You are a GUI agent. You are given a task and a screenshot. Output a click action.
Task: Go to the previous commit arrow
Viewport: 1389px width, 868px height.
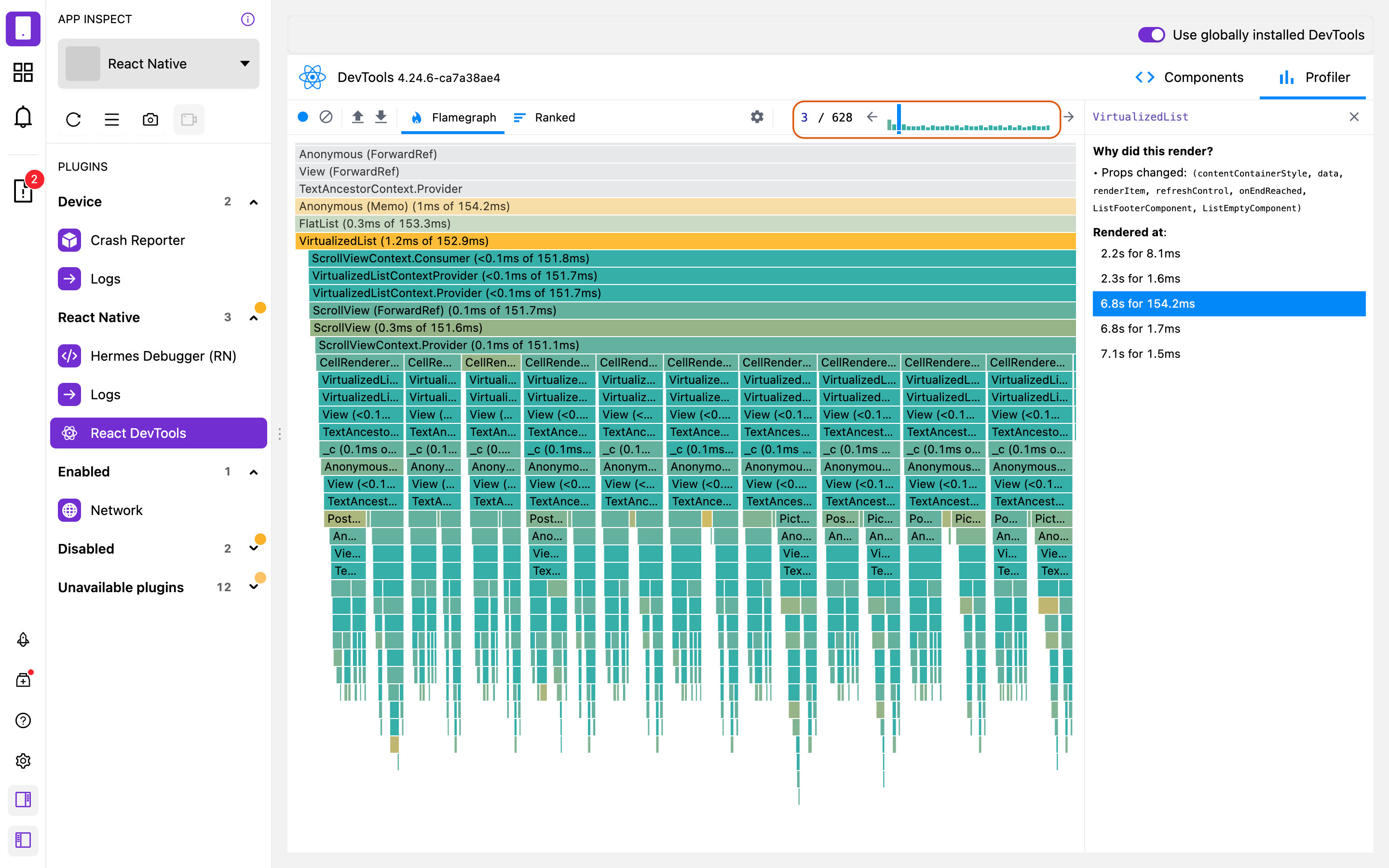(872, 117)
